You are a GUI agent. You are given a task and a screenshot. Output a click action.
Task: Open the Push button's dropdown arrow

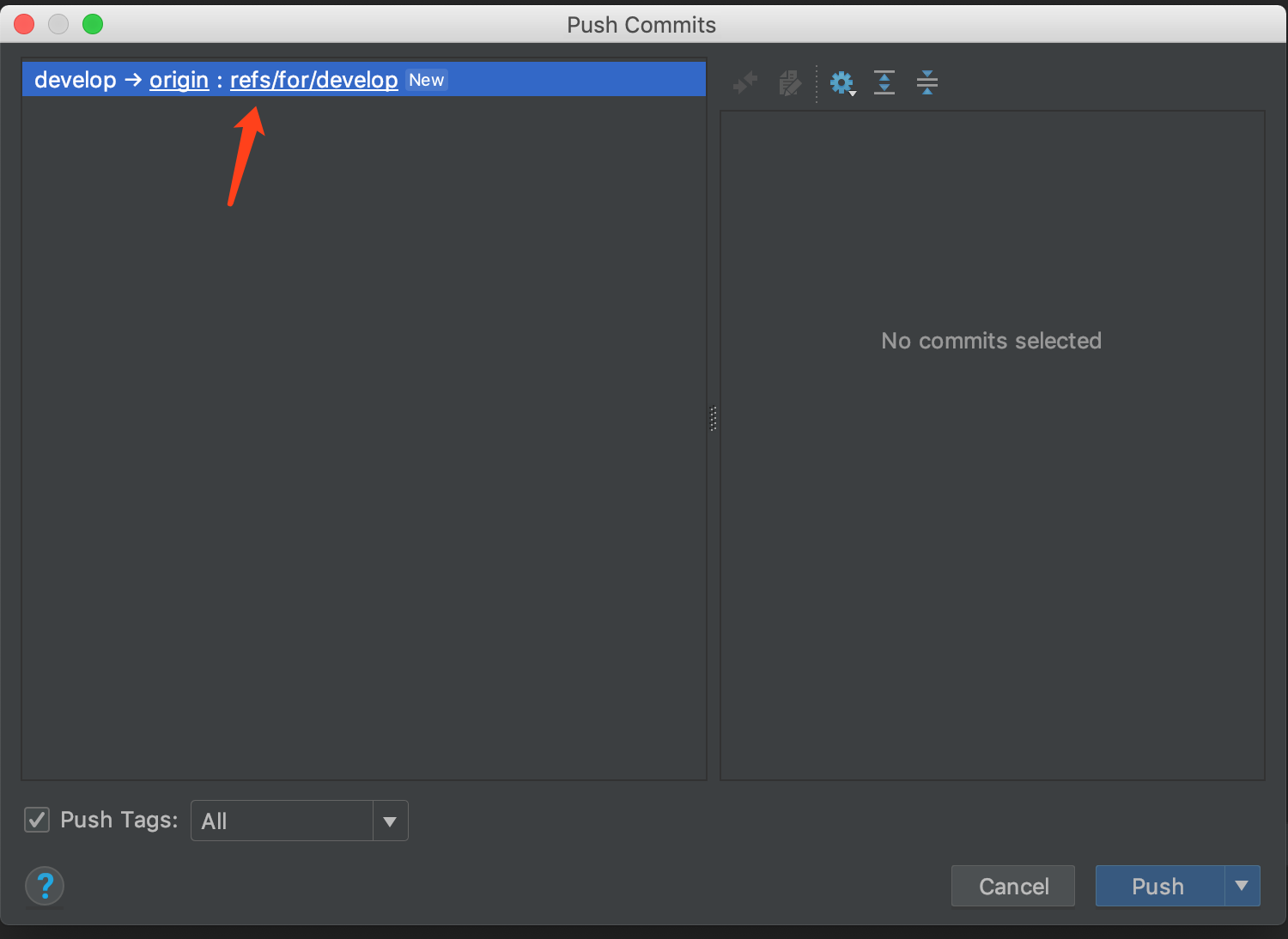tap(1242, 886)
